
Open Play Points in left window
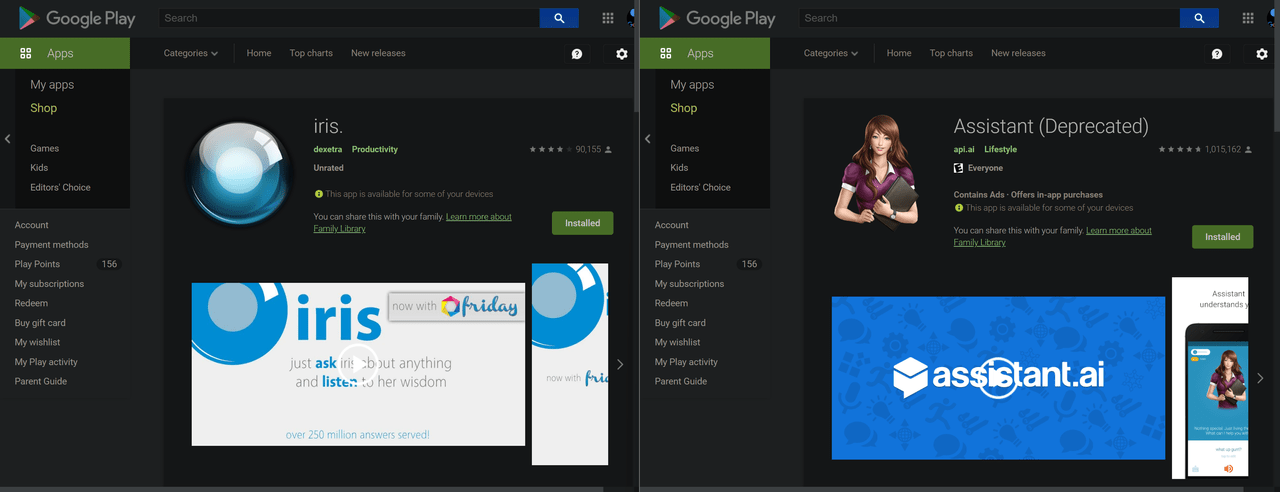pyautogui.click(x=37, y=264)
